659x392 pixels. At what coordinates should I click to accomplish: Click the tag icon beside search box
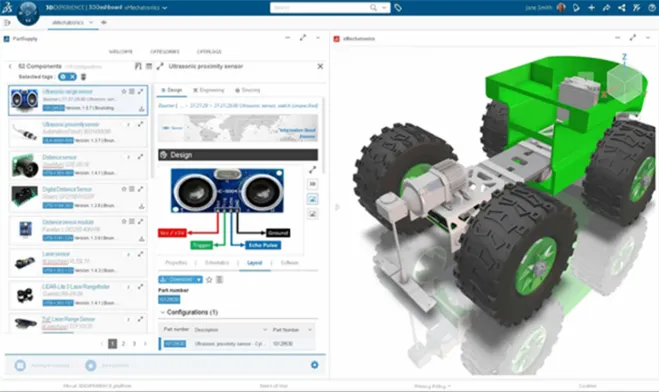pyautogui.click(x=398, y=8)
